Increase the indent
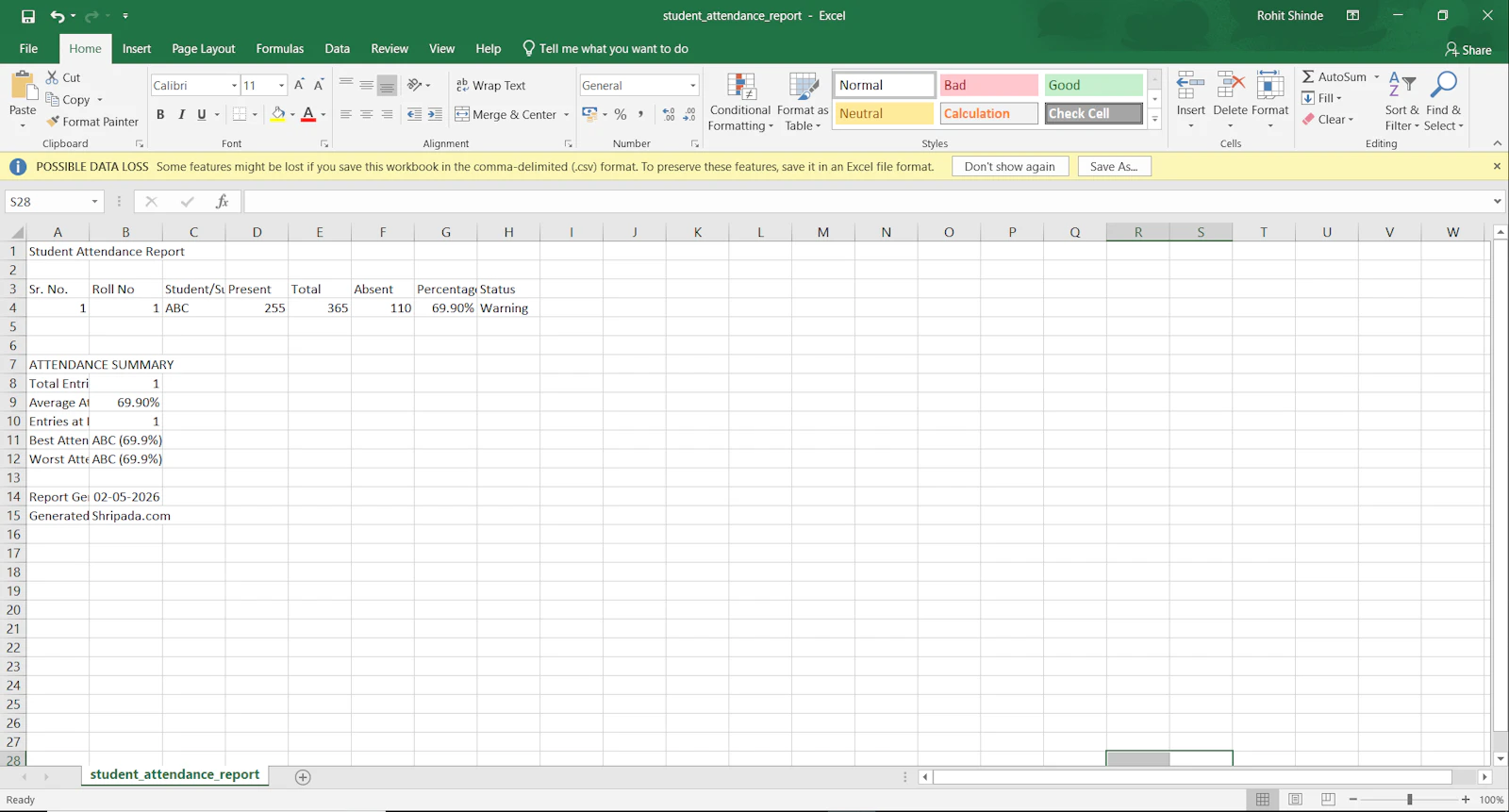 click(x=435, y=114)
